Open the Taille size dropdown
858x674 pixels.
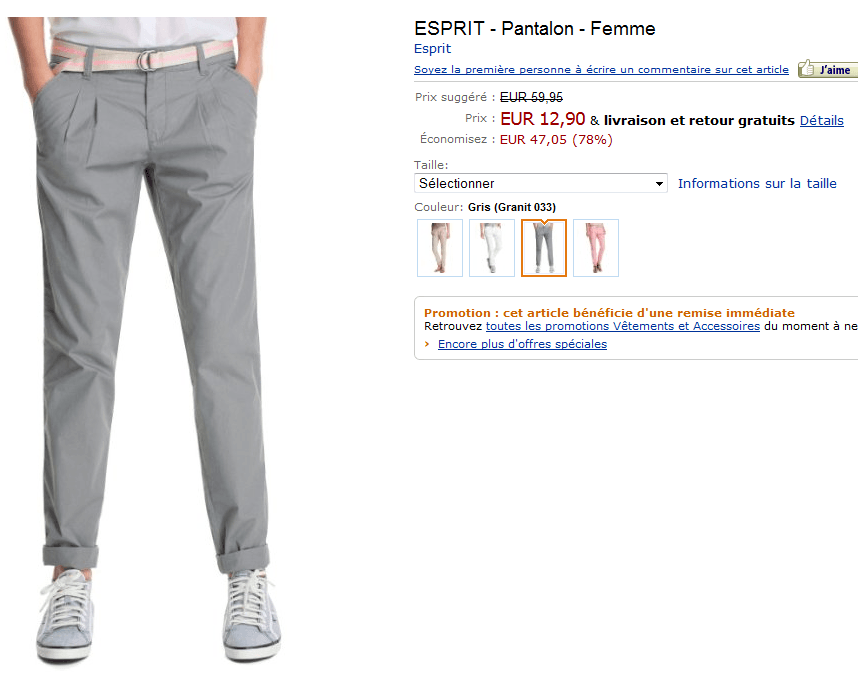(x=541, y=184)
